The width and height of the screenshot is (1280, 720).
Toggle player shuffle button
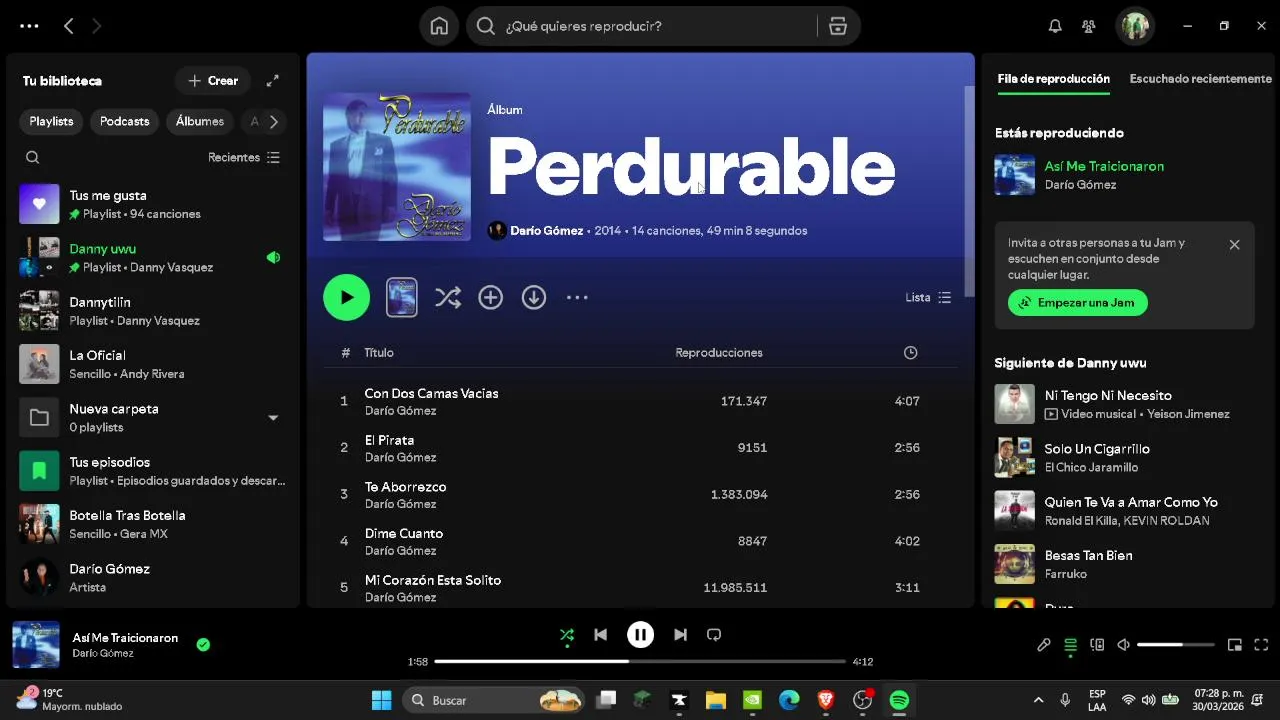pos(567,635)
